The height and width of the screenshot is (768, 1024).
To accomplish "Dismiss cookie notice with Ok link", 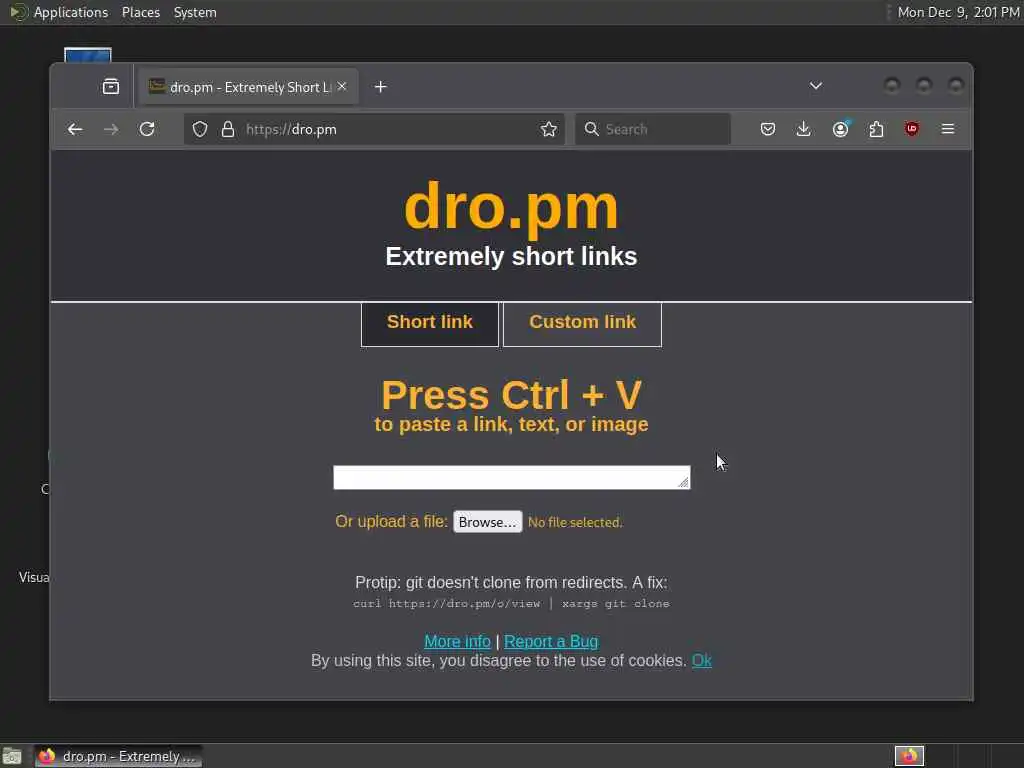I will coord(701,660).
